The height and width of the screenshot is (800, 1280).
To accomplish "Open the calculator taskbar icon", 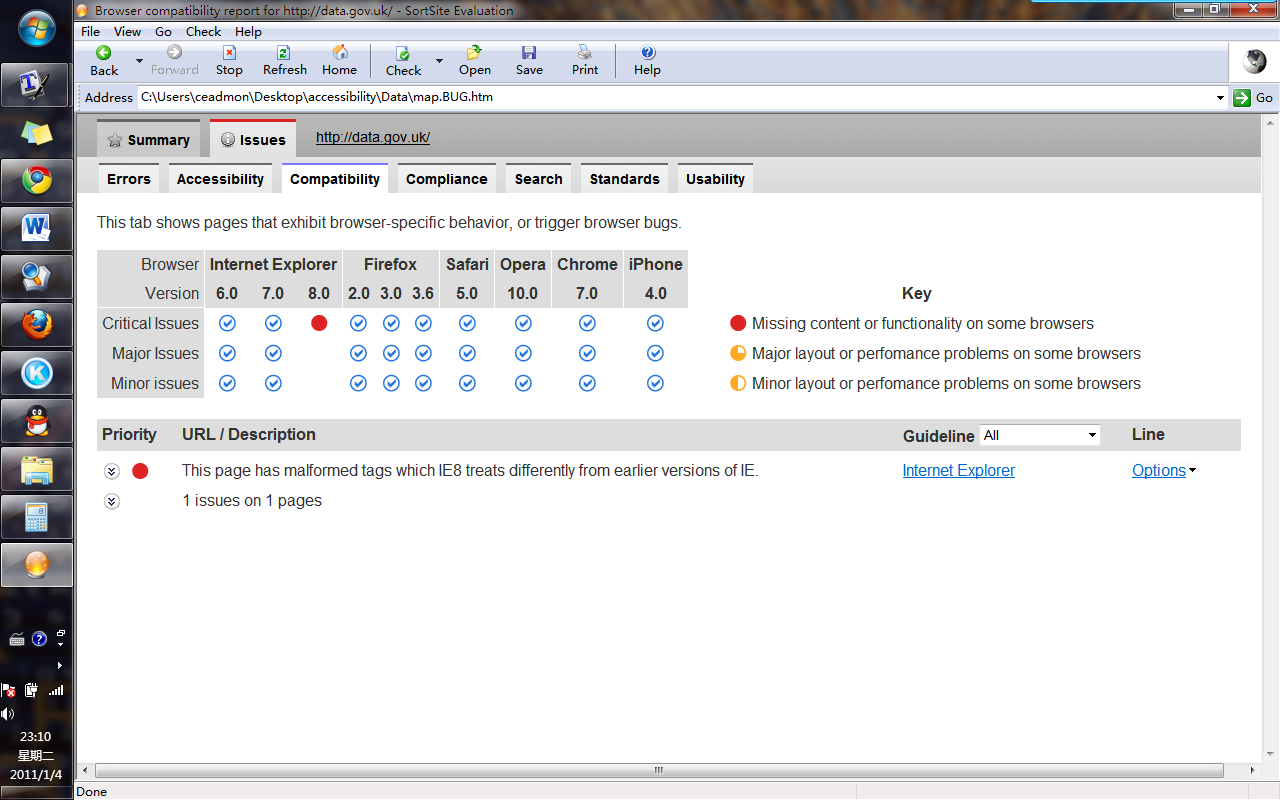I will tap(37, 517).
